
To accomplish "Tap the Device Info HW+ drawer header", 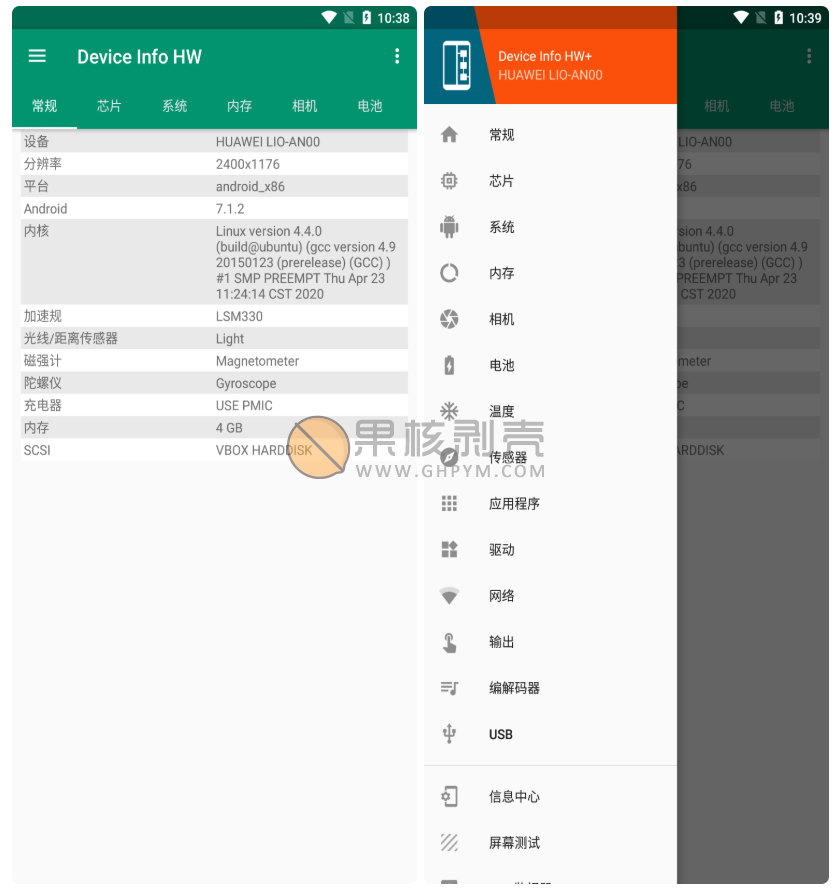I will pyautogui.click(x=550, y=66).
